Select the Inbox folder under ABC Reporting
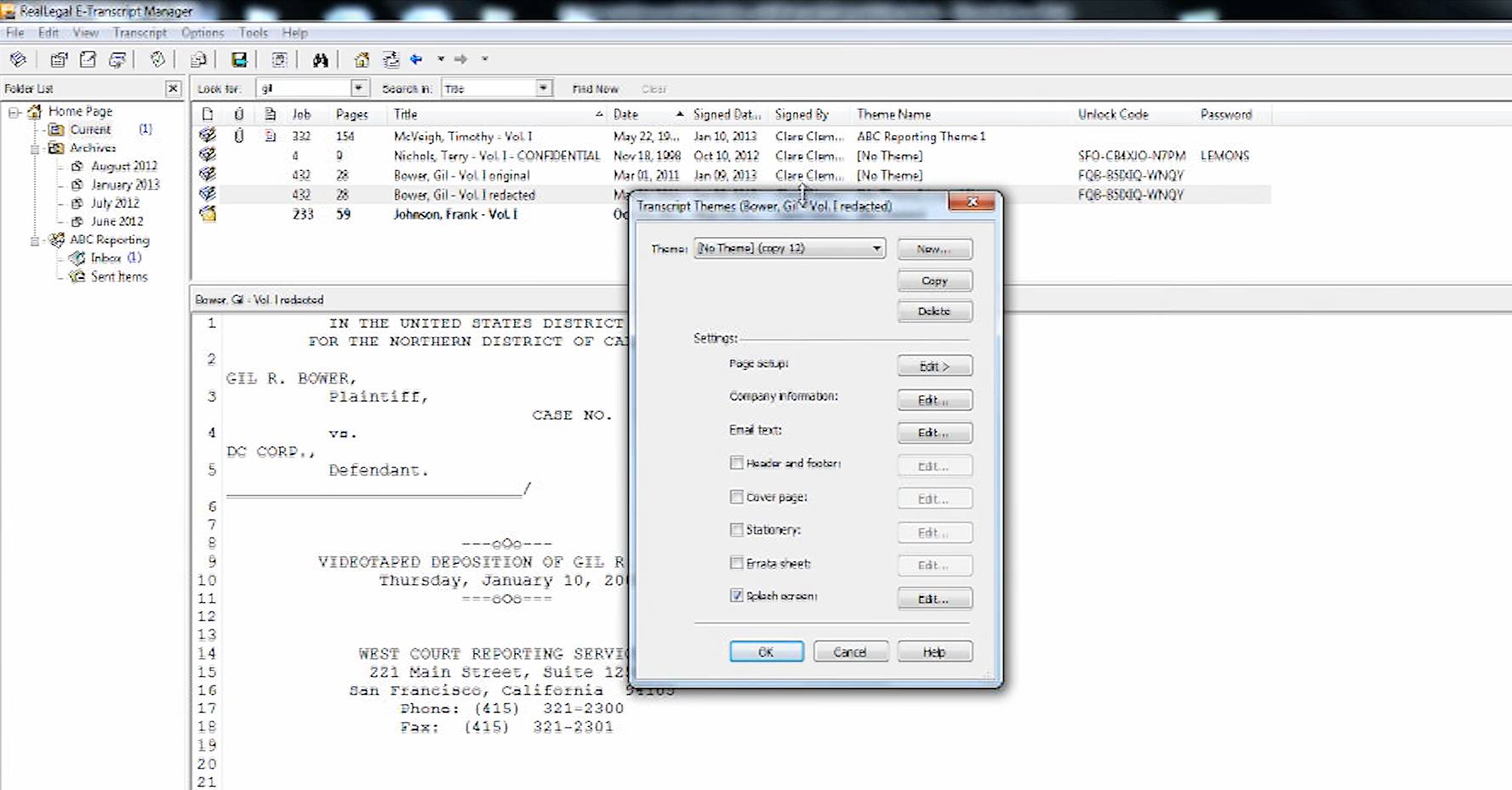 [x=106, y=258]
